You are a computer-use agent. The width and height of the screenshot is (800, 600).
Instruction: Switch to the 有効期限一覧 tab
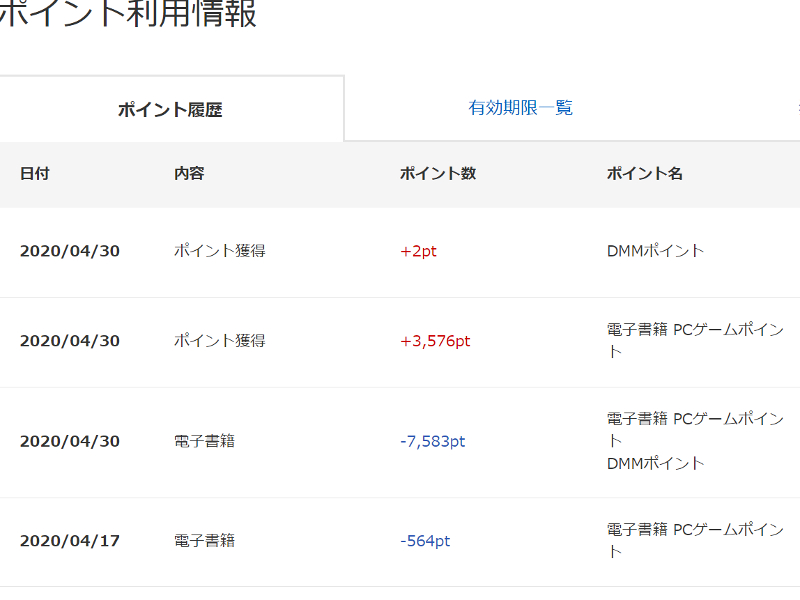coord(520,108)
